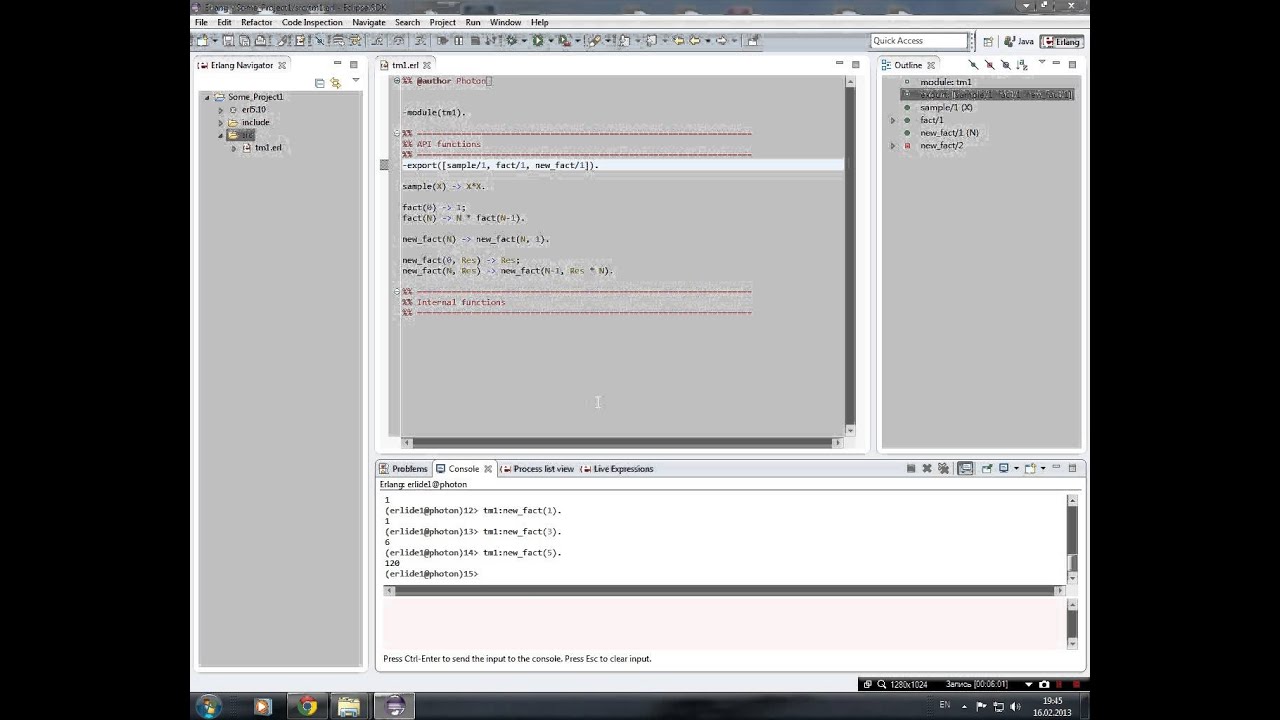Click the Pin Console icon

pos(987,468)
